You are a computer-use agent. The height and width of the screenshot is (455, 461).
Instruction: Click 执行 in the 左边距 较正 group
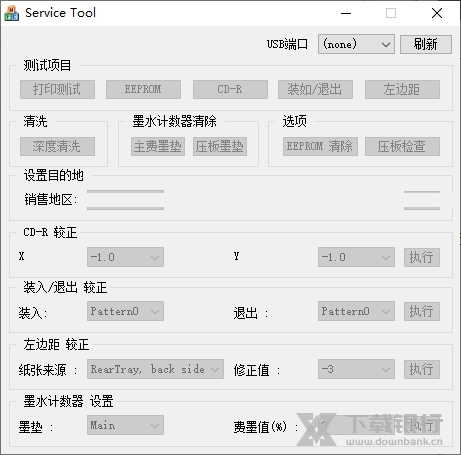click(x=422, y=369)
